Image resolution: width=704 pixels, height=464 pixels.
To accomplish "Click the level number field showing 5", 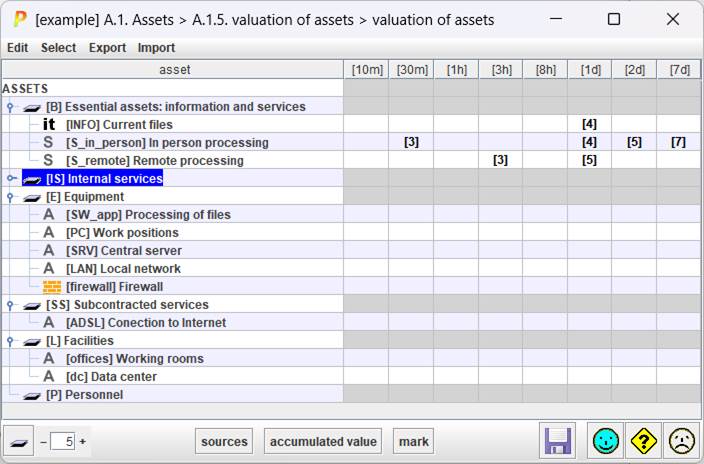I will 62,441.
